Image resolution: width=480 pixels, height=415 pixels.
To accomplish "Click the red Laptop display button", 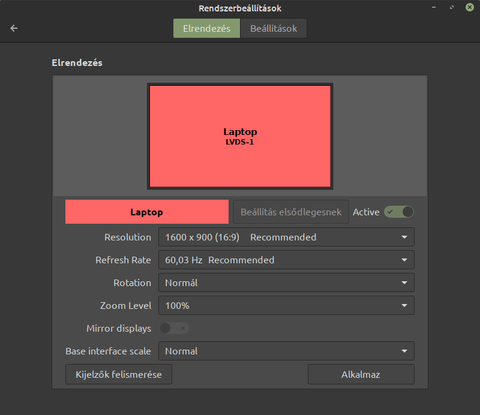I will (x=147, y=212).
